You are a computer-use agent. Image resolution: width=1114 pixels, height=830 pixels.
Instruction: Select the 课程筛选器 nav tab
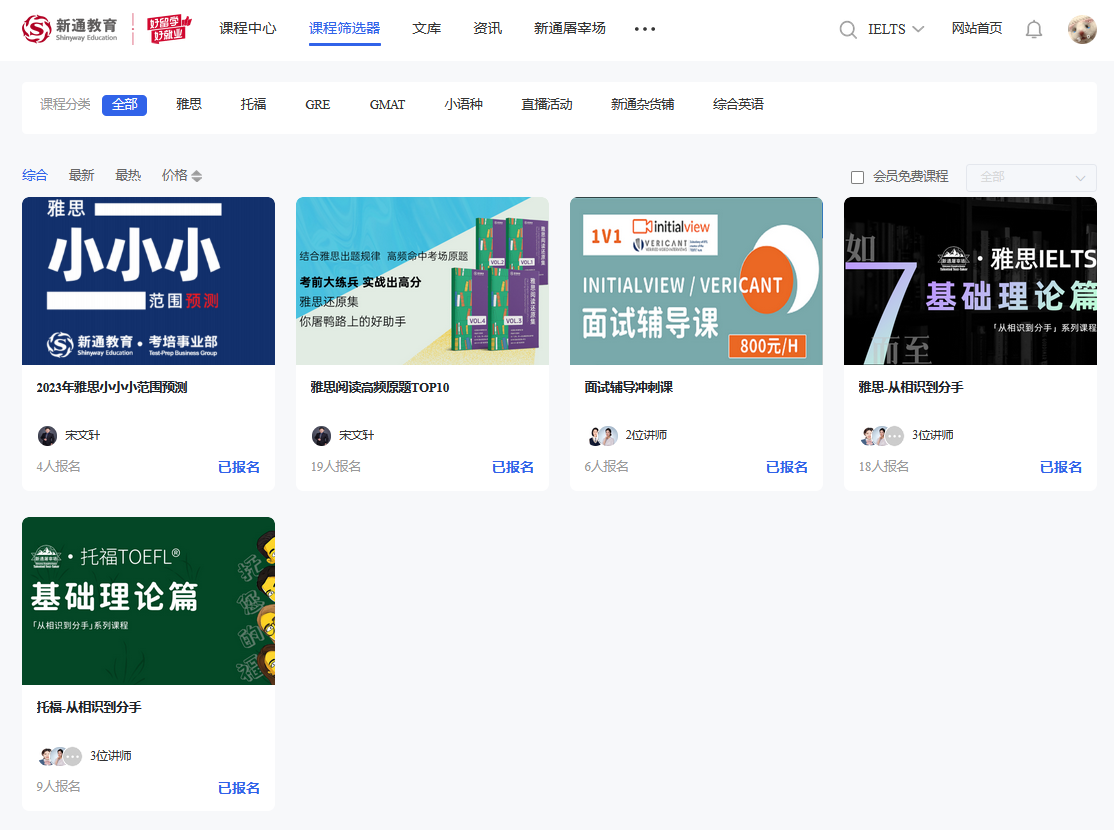tap(345, 28)
